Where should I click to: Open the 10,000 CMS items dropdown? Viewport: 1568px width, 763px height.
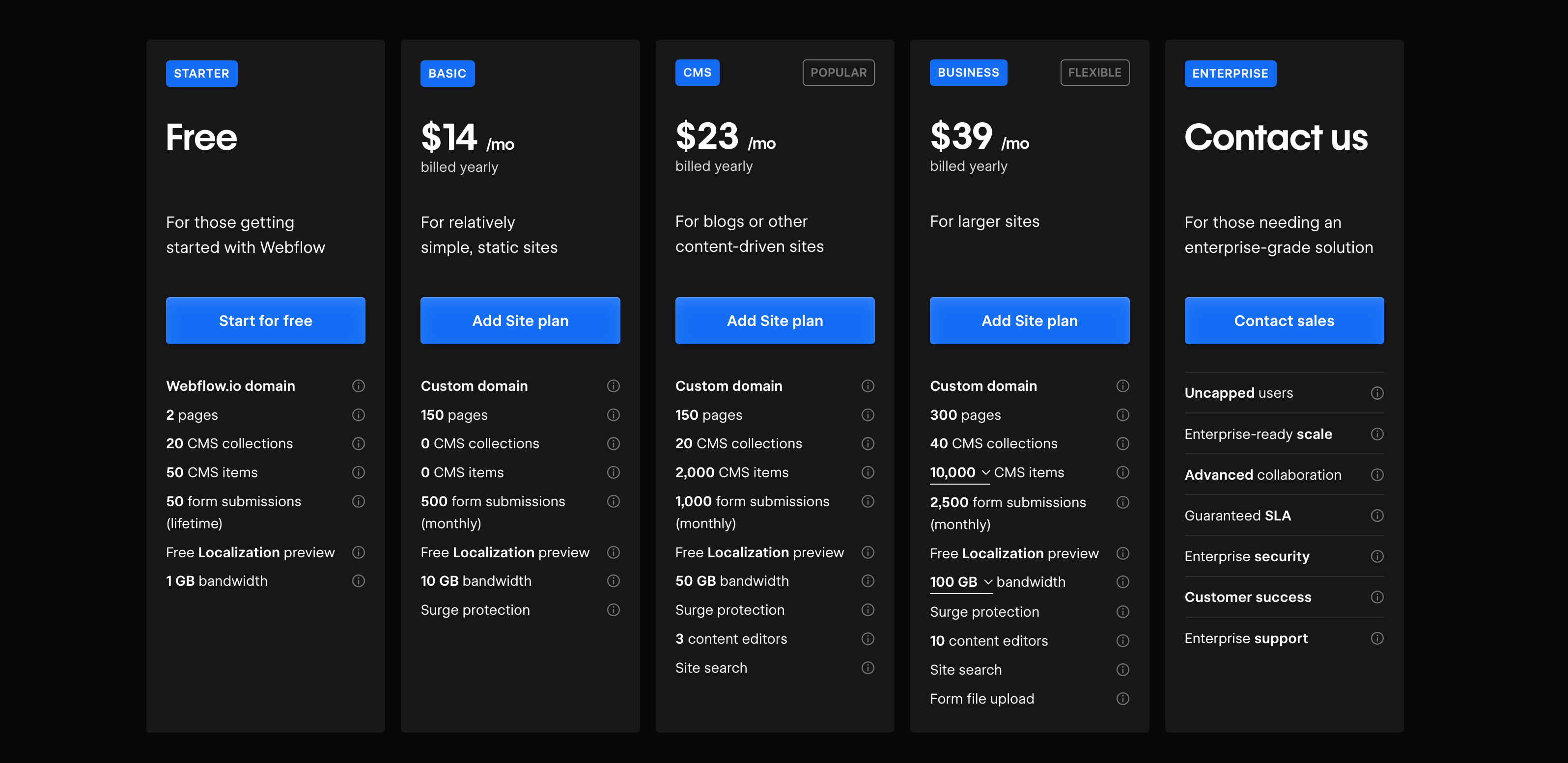(x=960, y=473)
